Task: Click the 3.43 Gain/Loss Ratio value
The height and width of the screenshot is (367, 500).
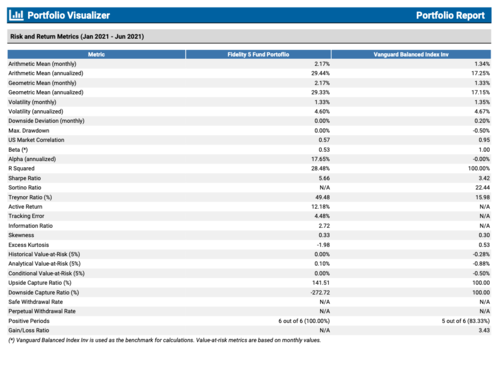Action: tap(484, 330)
